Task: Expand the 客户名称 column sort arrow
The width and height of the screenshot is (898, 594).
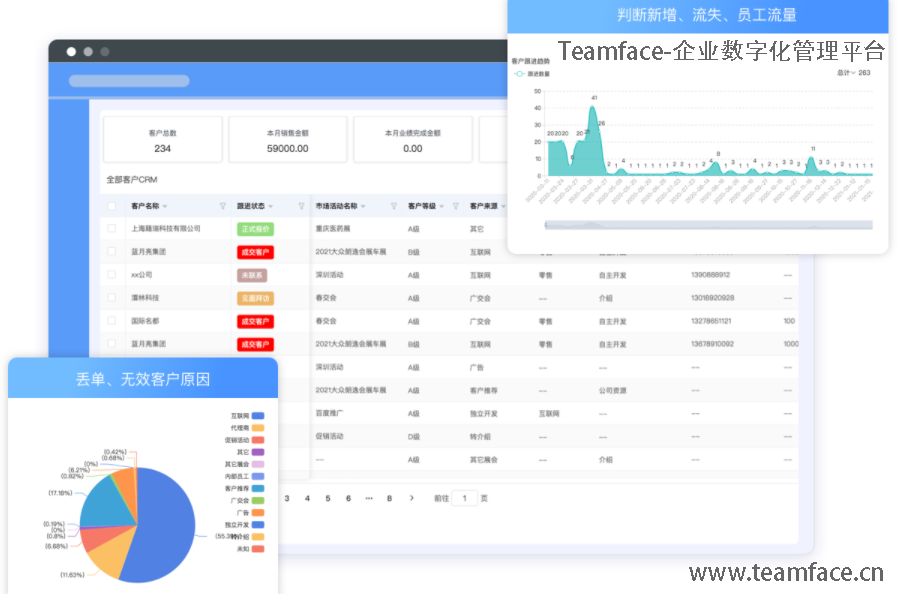Action: point(165,206)
